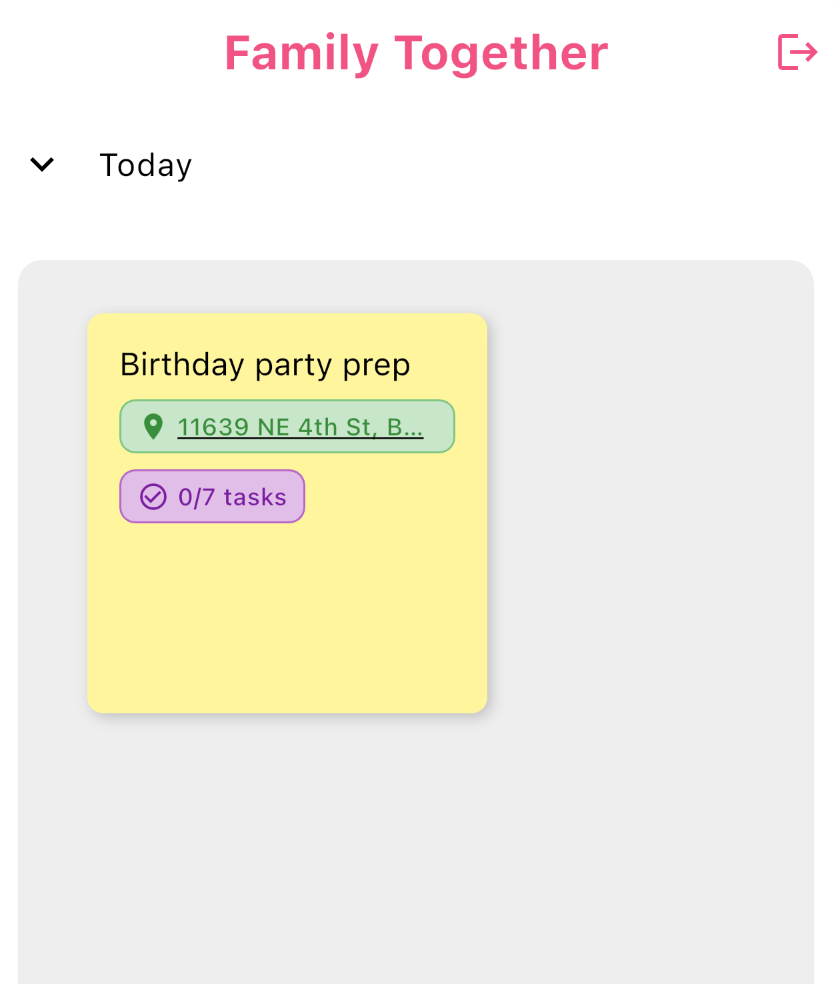Click the word Family in the header
Image resolution: width=836 pixels, height=984 pixels.
301,53
